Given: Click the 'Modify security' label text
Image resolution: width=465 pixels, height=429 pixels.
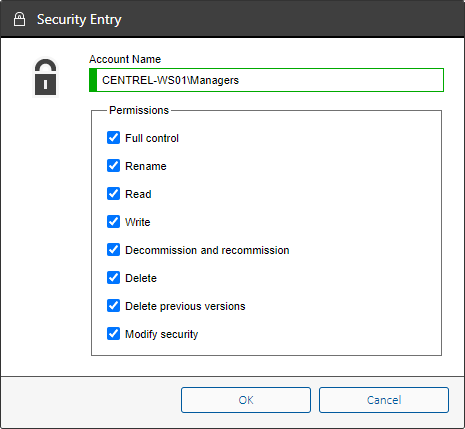Looking at the screenshot, I should click(x=161, y=334).
